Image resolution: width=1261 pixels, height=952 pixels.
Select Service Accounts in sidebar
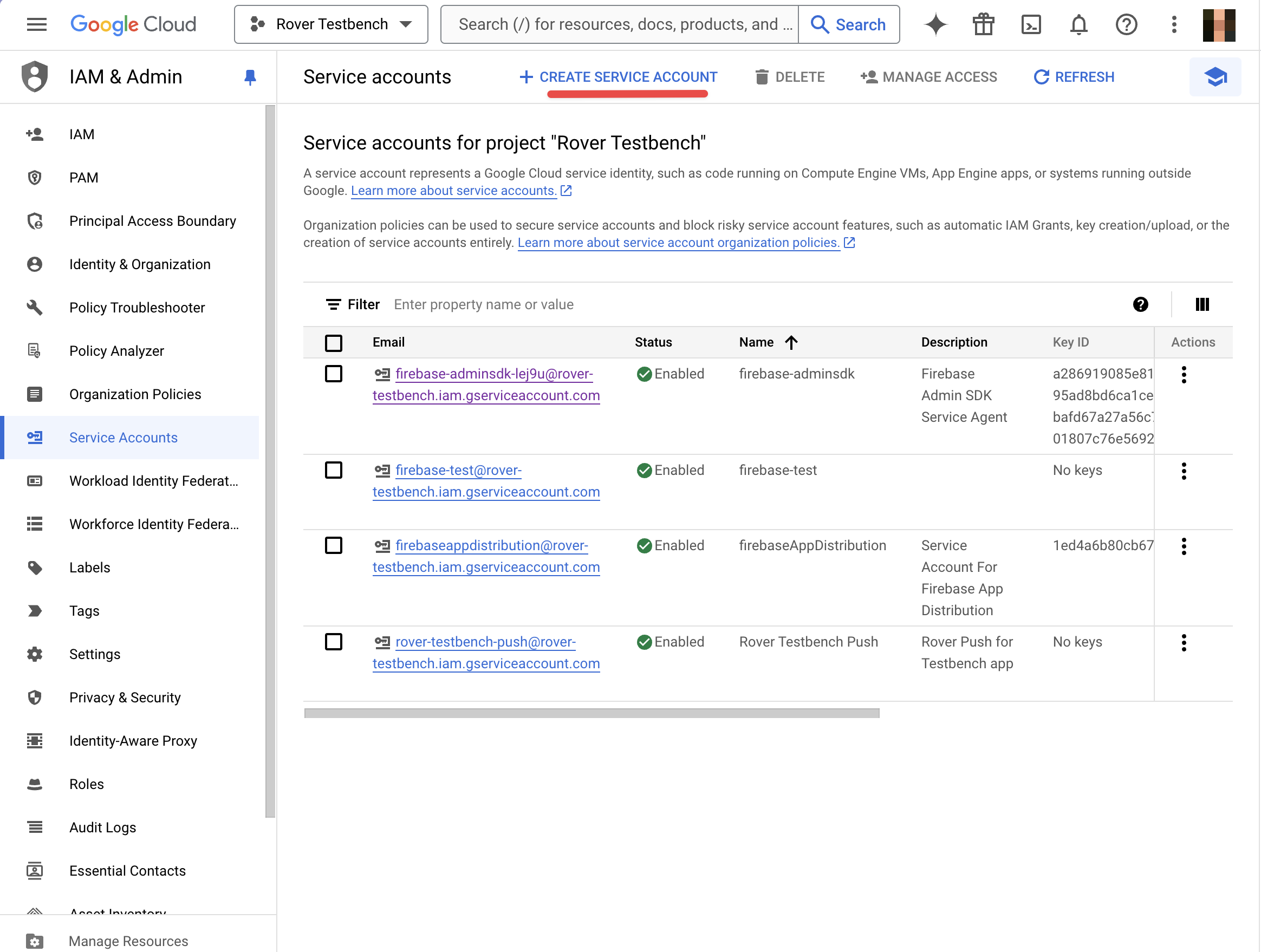tap(130, 438)
